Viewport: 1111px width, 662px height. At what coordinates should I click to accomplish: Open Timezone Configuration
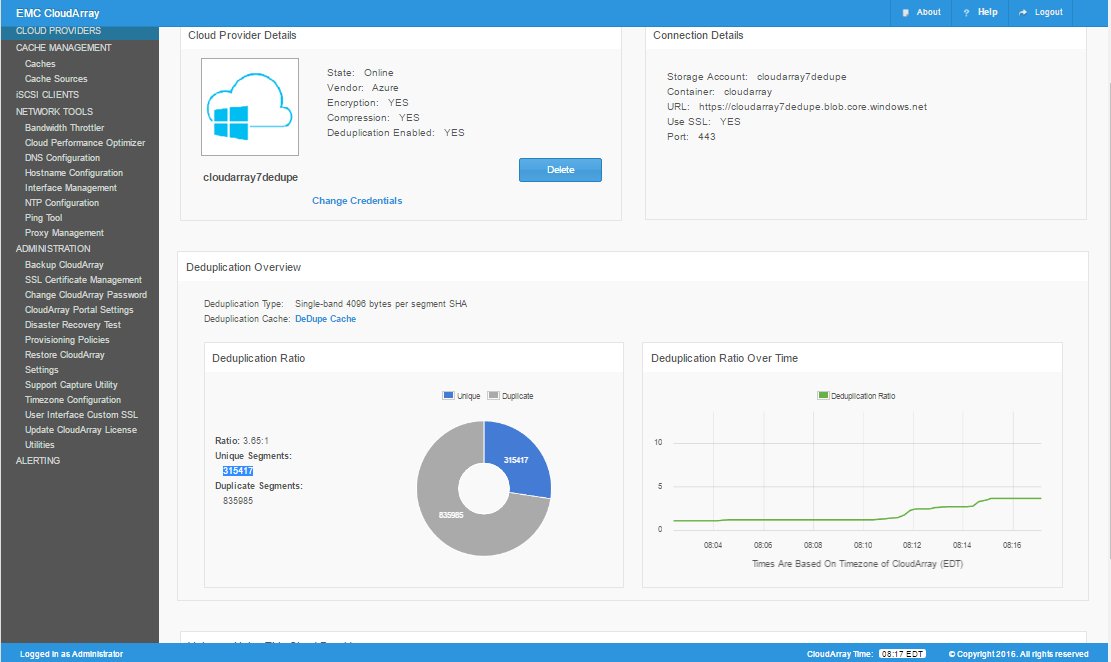click(73, 400)
